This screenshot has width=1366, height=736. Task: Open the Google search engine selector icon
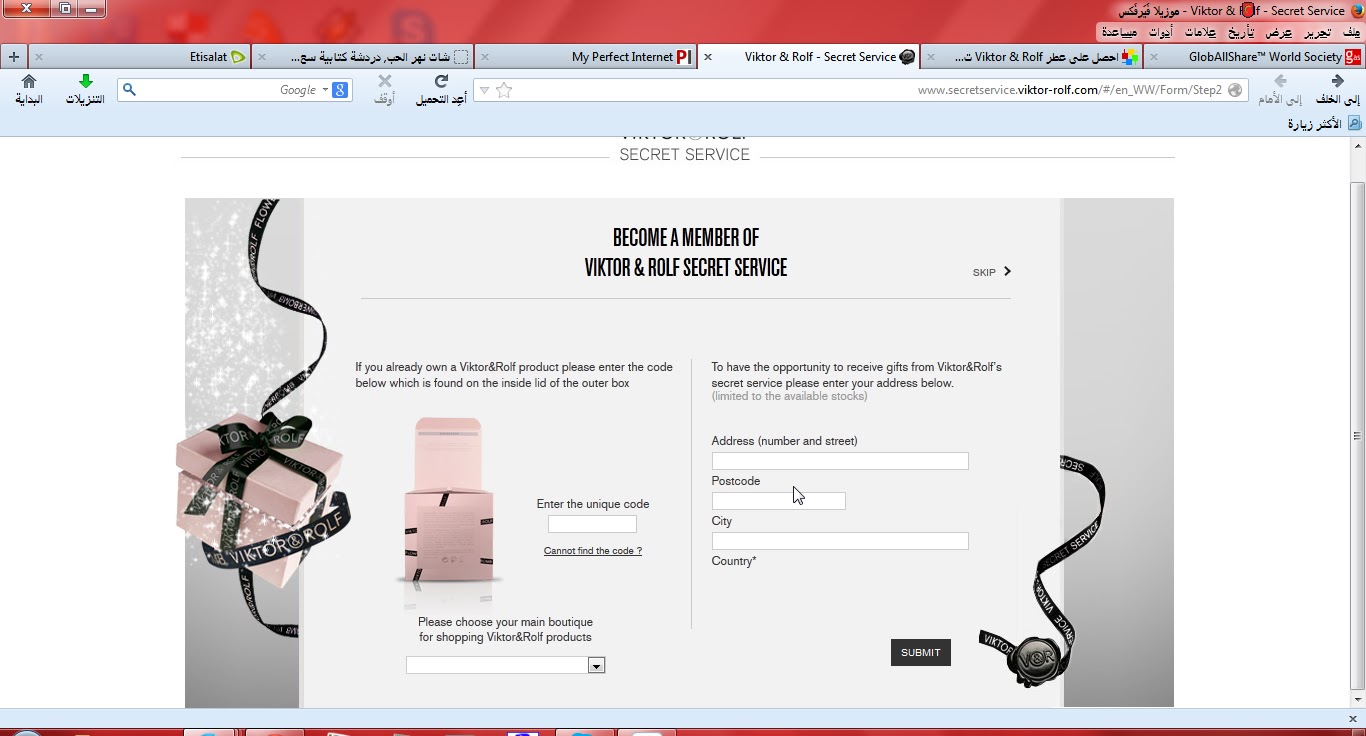coord(340,90)
